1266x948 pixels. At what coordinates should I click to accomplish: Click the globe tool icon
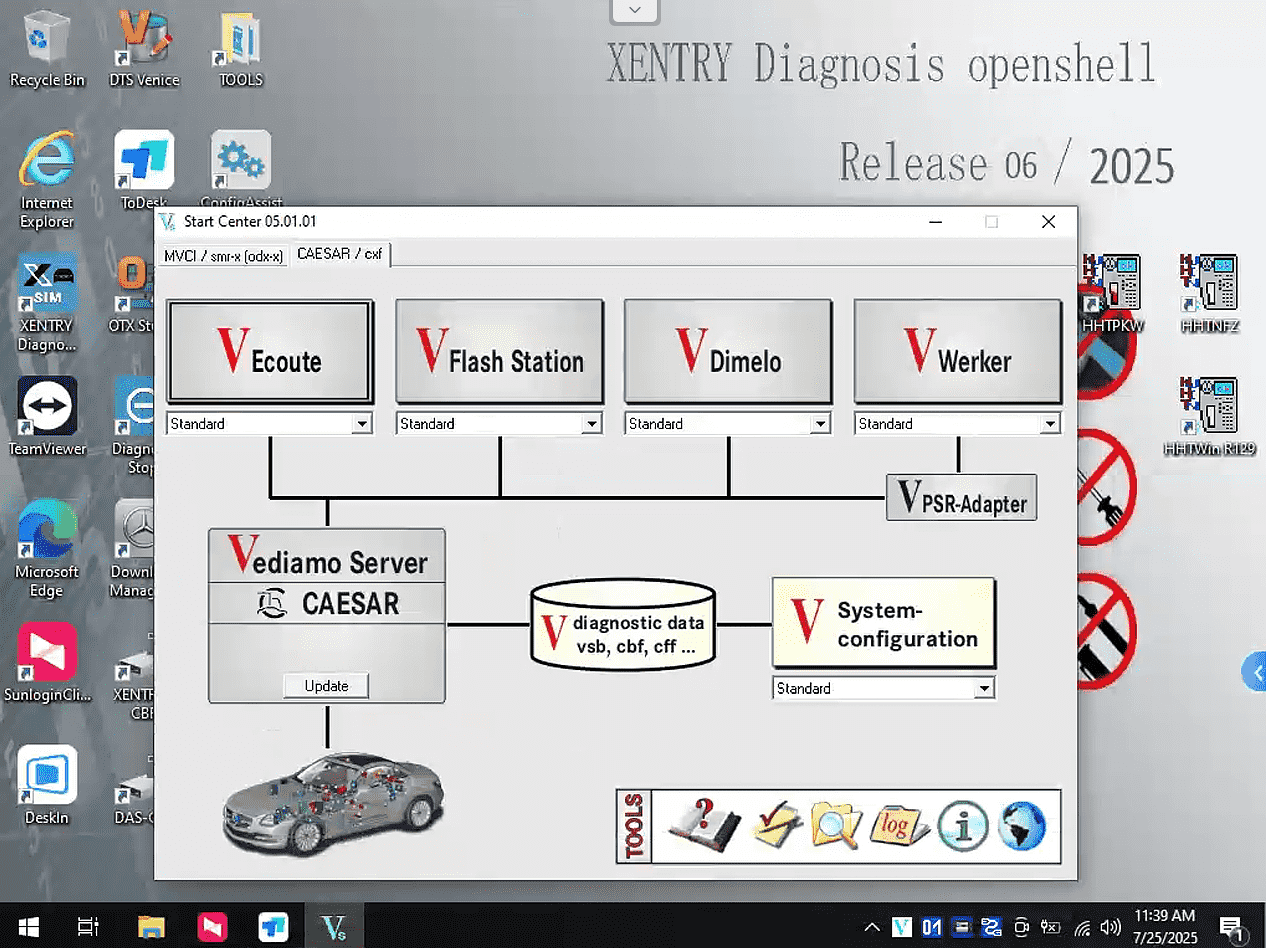pos(1020,826)
